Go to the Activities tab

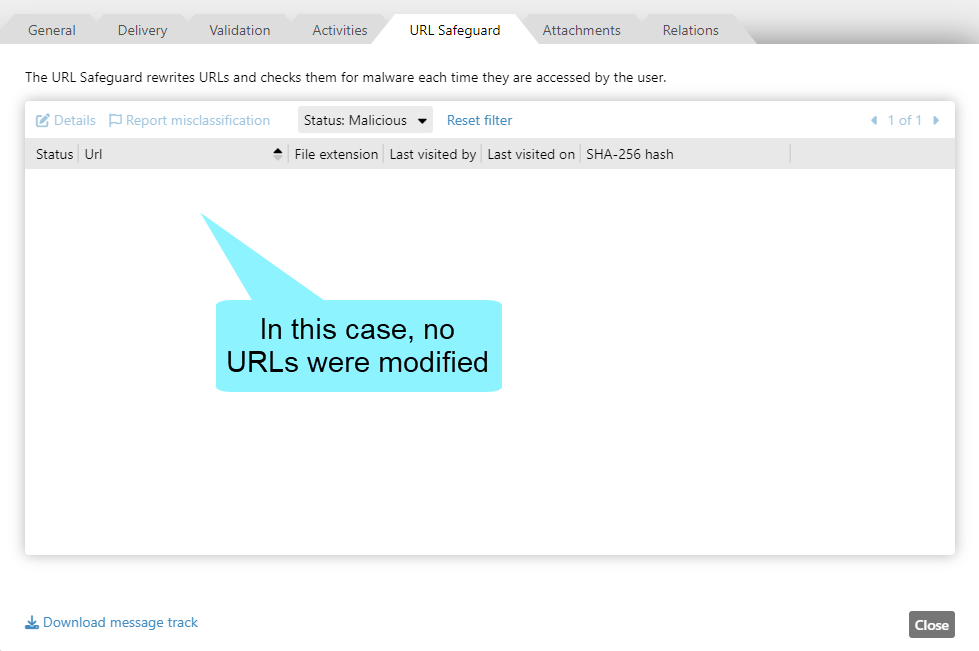point(340,30)
